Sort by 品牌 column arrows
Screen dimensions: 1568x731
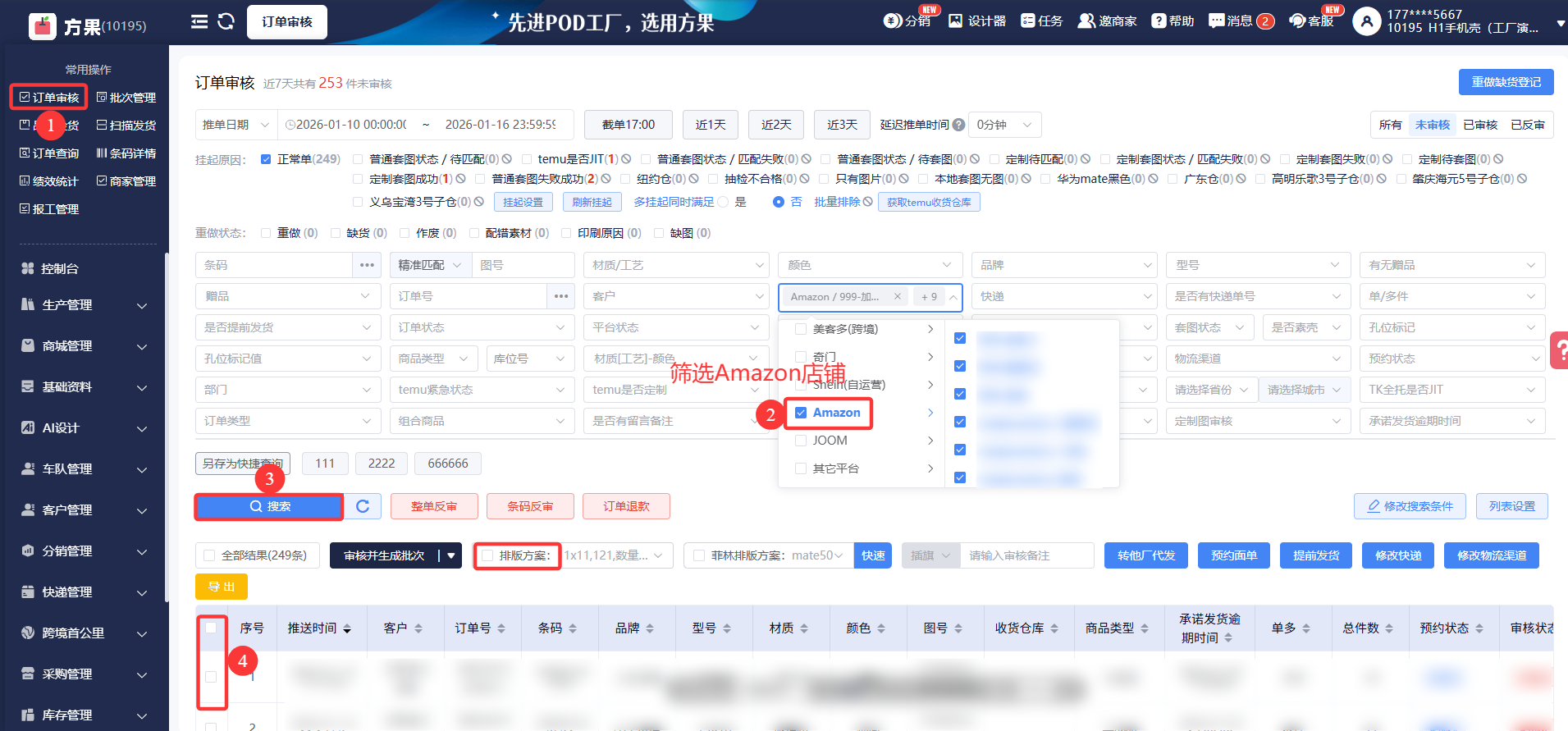pos(650,628)
